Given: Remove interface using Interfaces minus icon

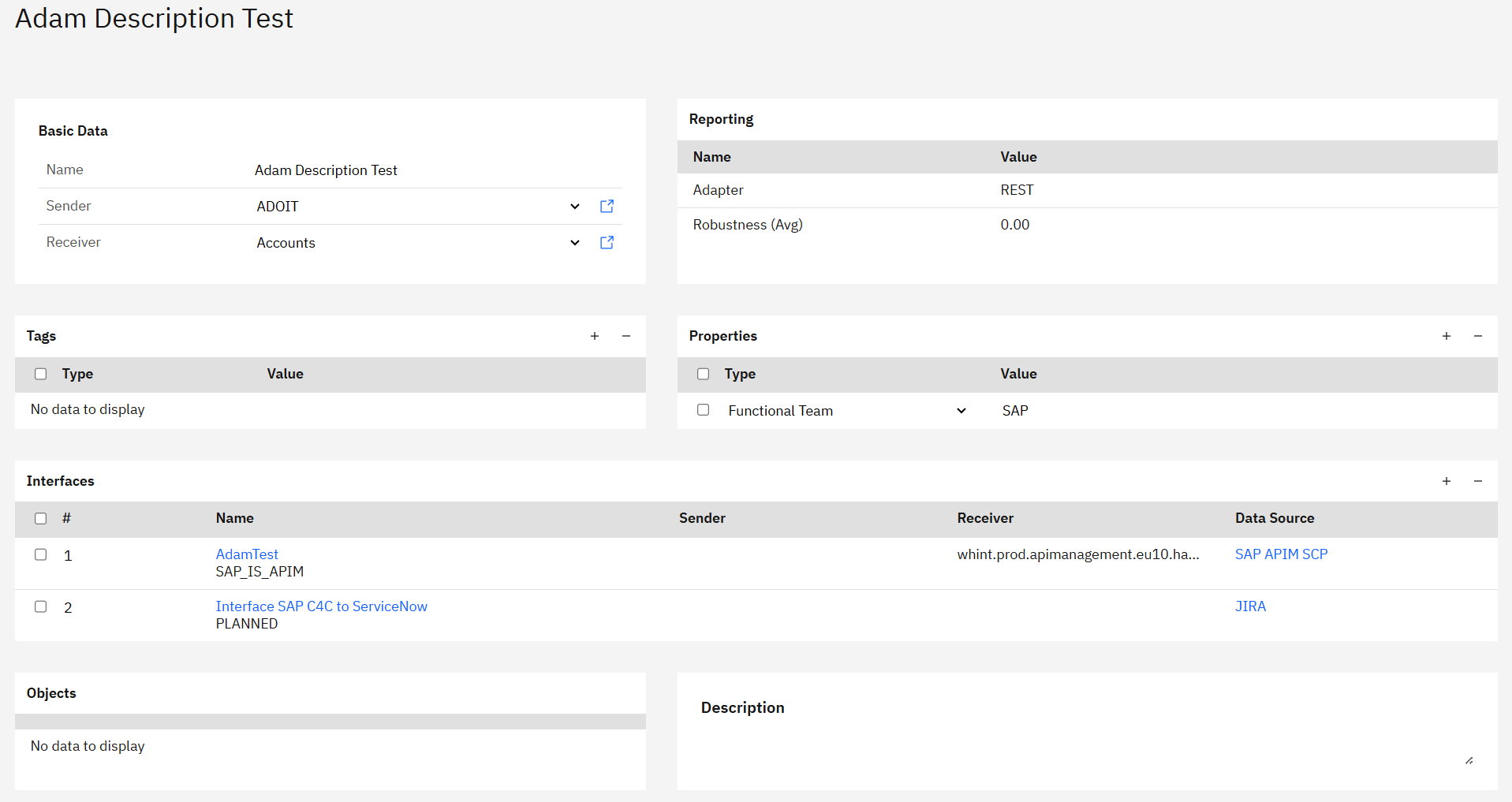Looking at the screenshot, I should pyautogui.click(x=1478, y=481).
